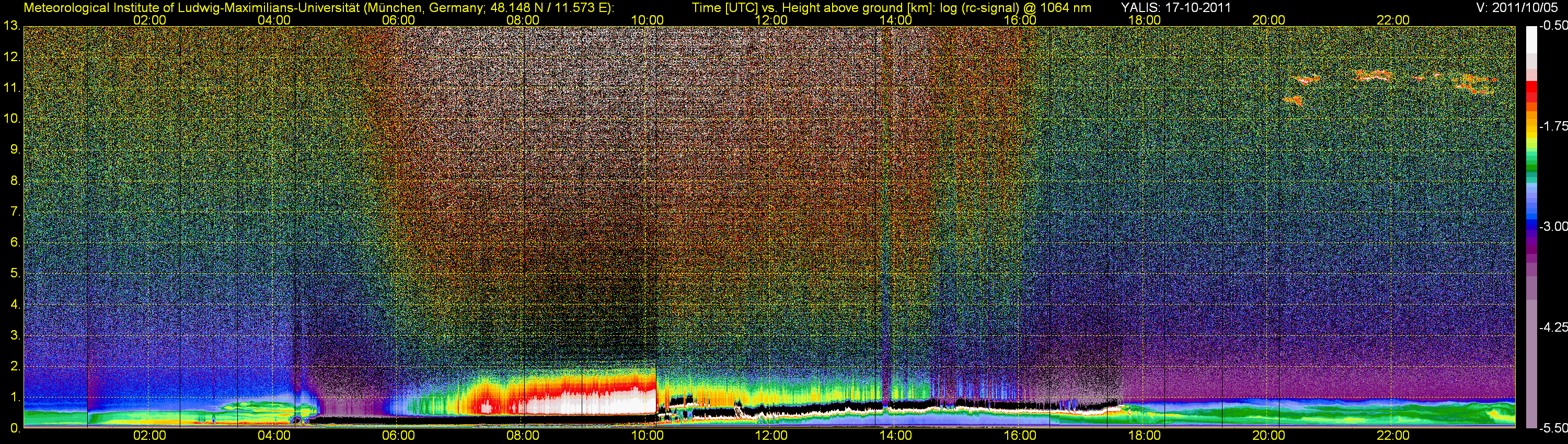Click the Meteorological Institute Ludwig-Maximilians-Universität title text
Viewport: 1568px width, 444px height.
[319, 8]
